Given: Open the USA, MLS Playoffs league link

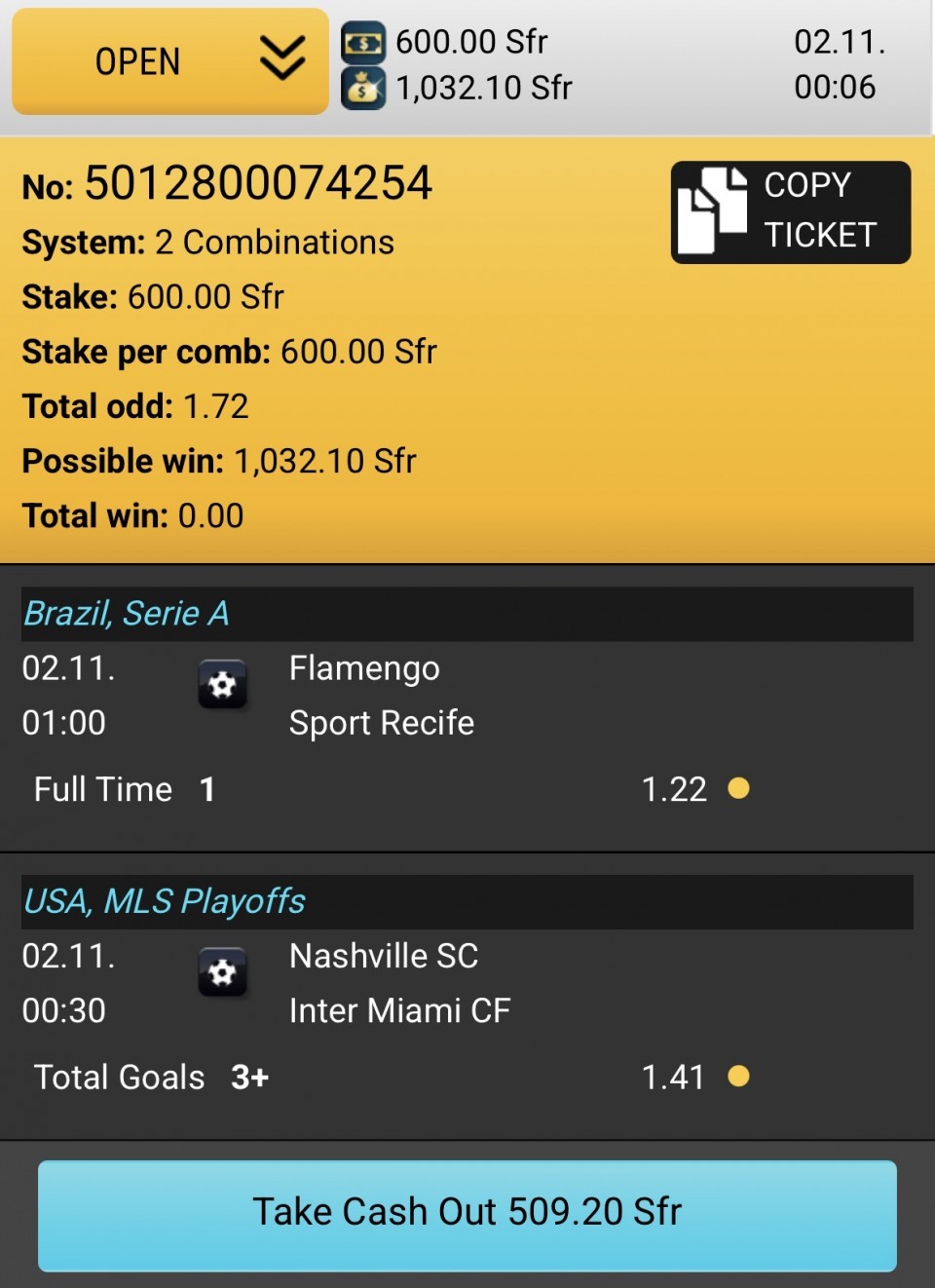Looking at the screenshot, I should click(x=165, y=901).
